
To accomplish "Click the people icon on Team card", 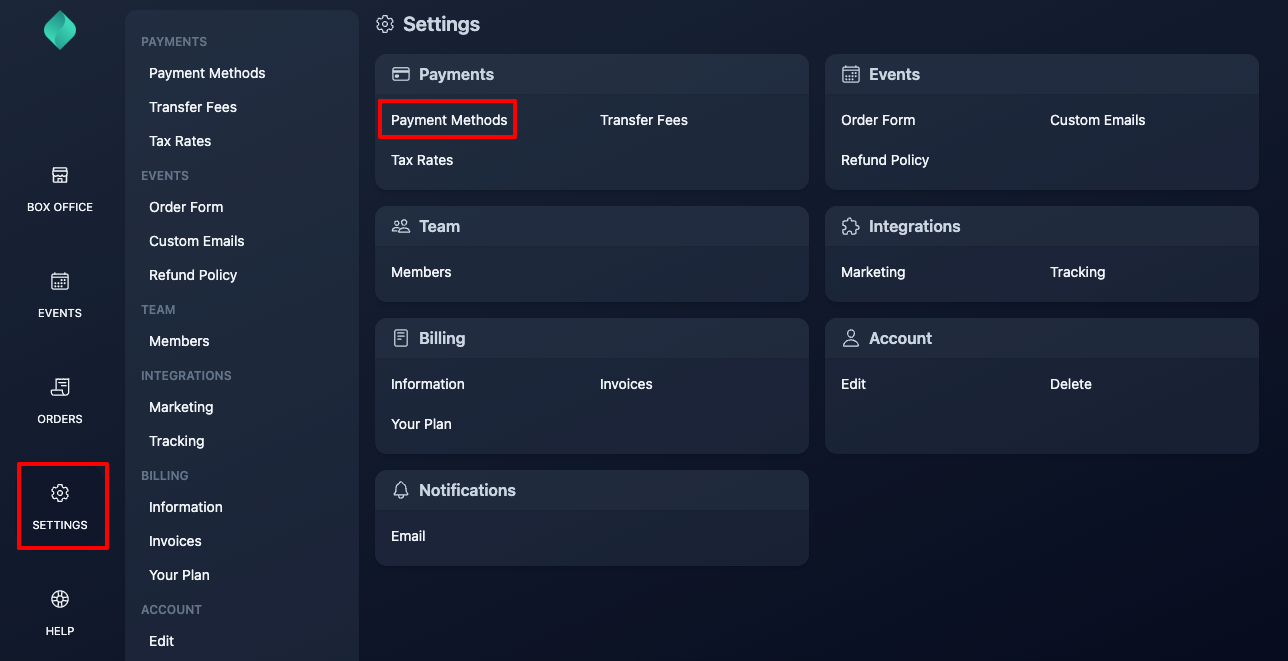I will (x=401, y=226).
